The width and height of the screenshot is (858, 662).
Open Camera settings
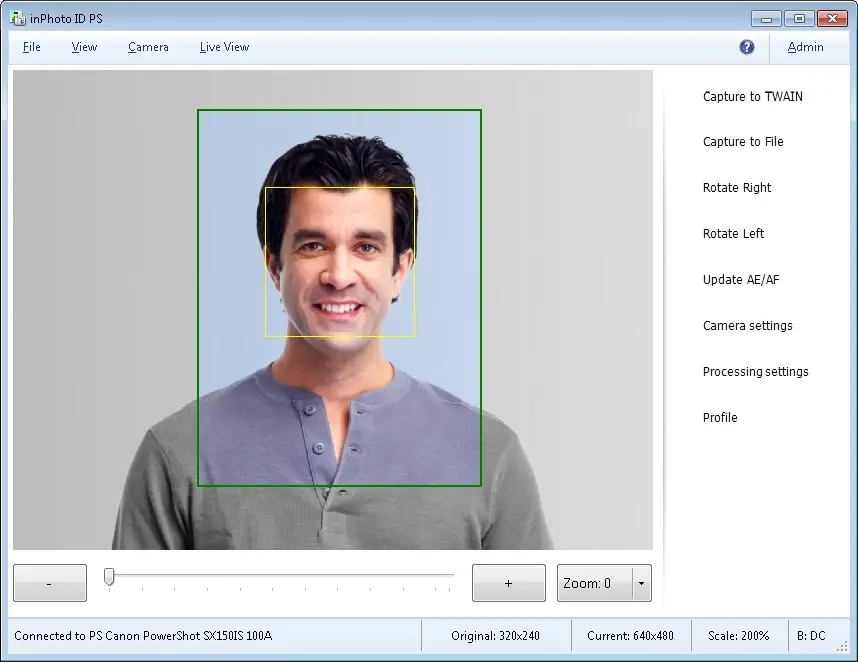click(747, 326)
